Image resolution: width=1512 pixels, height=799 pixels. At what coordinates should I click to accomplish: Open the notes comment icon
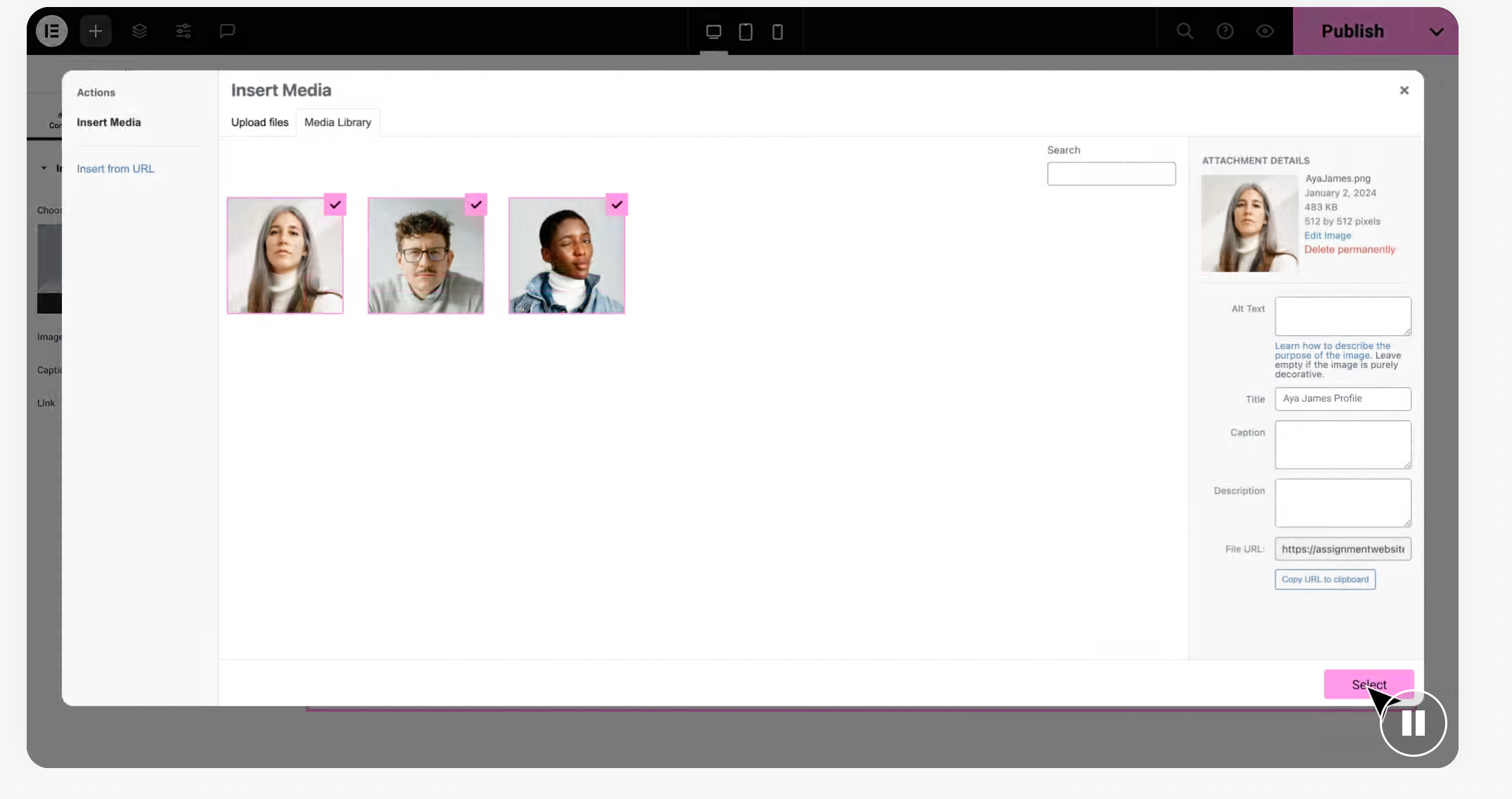click(x=226, y=31)
